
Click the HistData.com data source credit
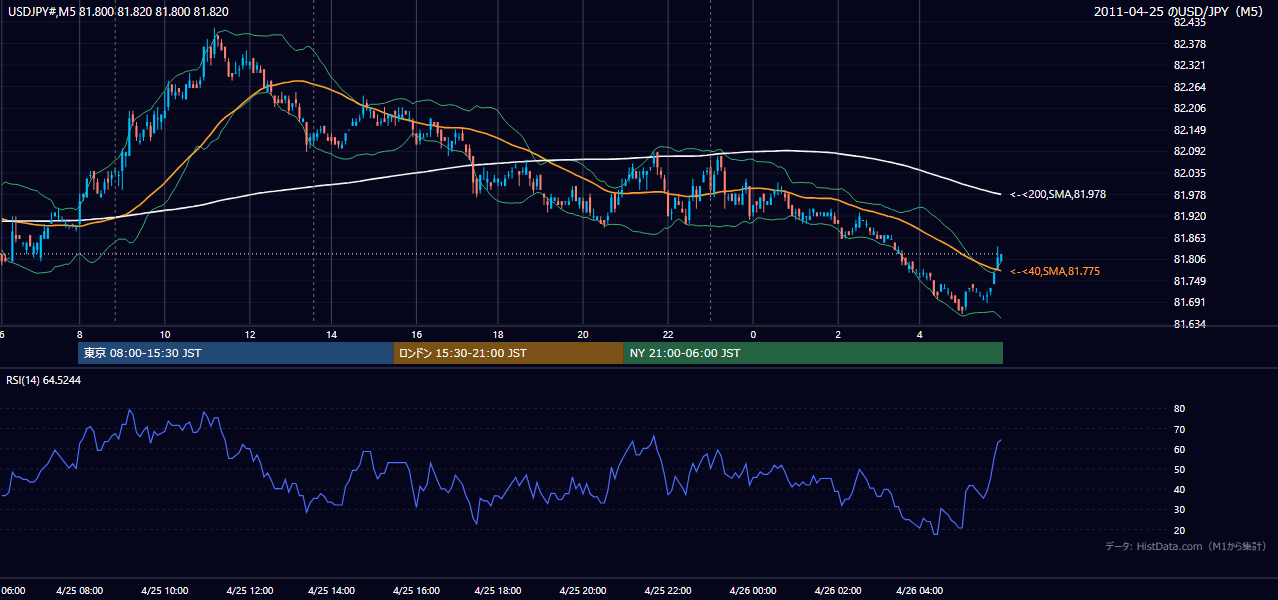pos(1186,546)
